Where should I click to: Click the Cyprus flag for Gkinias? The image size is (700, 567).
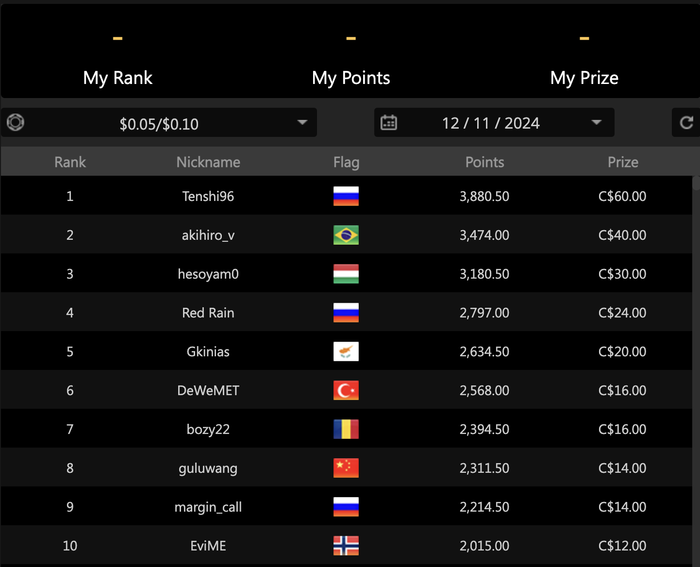point(346,351)
